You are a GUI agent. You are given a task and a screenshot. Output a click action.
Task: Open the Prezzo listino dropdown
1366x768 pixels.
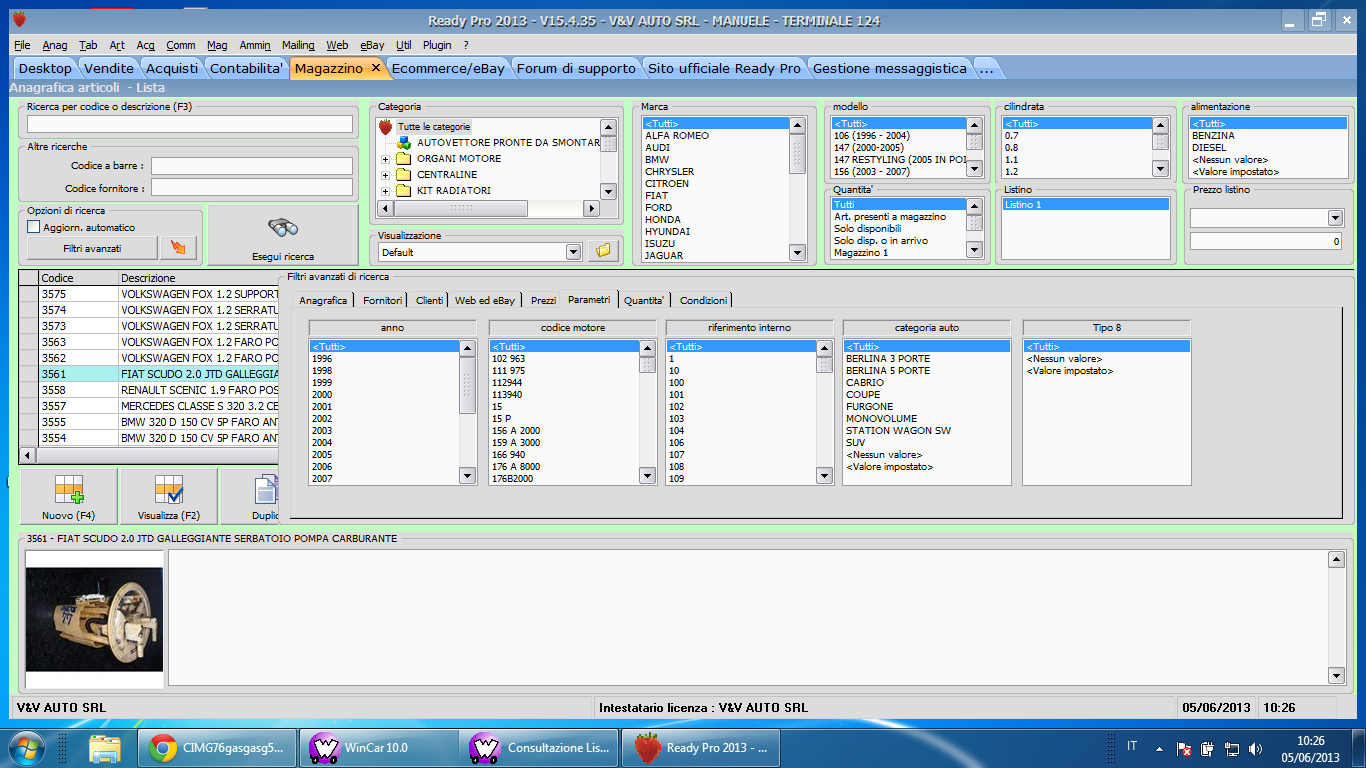click(x=1335, y=218)
